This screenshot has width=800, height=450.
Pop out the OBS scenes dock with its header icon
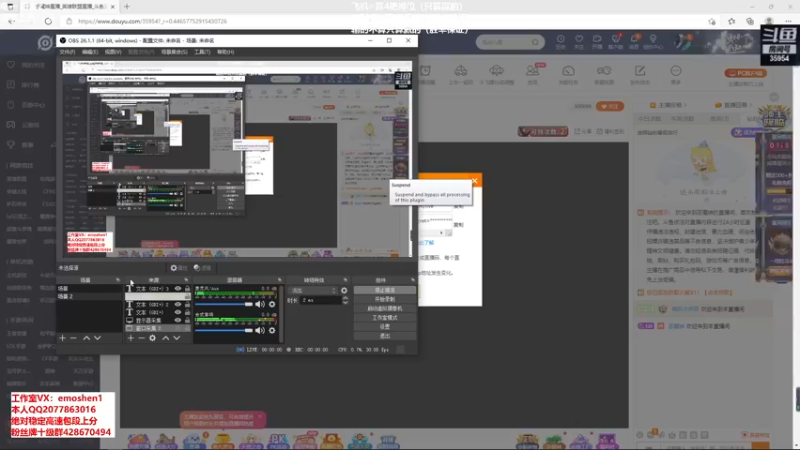pos(118,280)
